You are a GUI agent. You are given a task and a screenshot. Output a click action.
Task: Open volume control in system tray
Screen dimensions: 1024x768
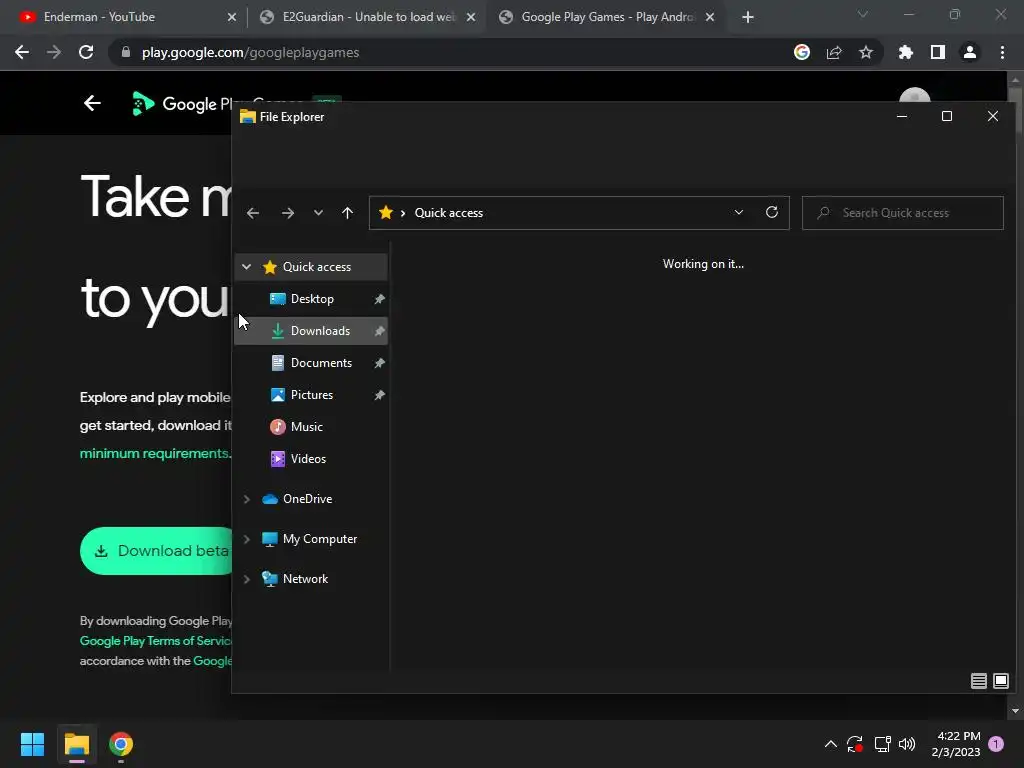[907, 744]
